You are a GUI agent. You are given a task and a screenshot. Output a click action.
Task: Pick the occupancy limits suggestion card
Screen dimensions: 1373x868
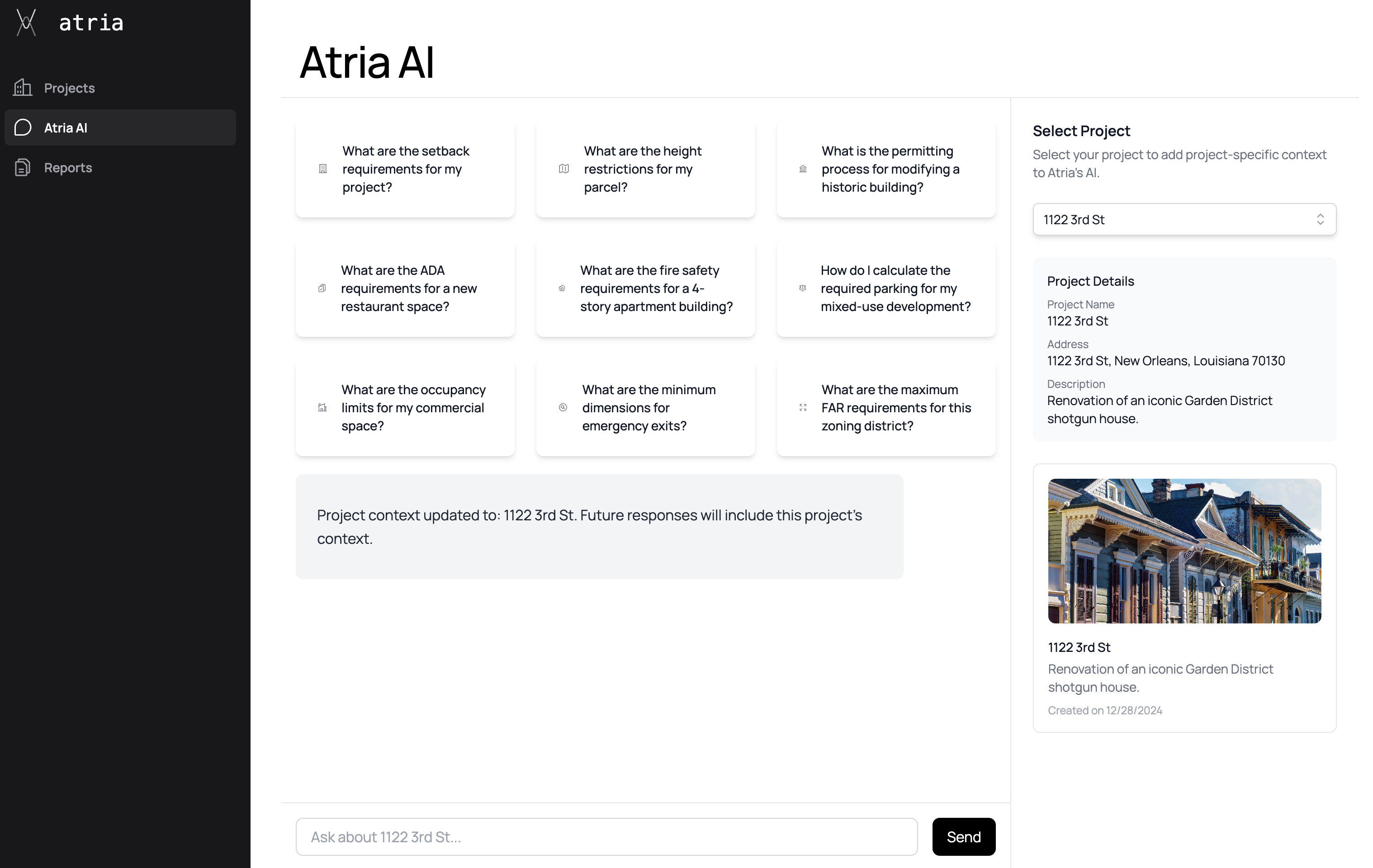tap(405, 407)
